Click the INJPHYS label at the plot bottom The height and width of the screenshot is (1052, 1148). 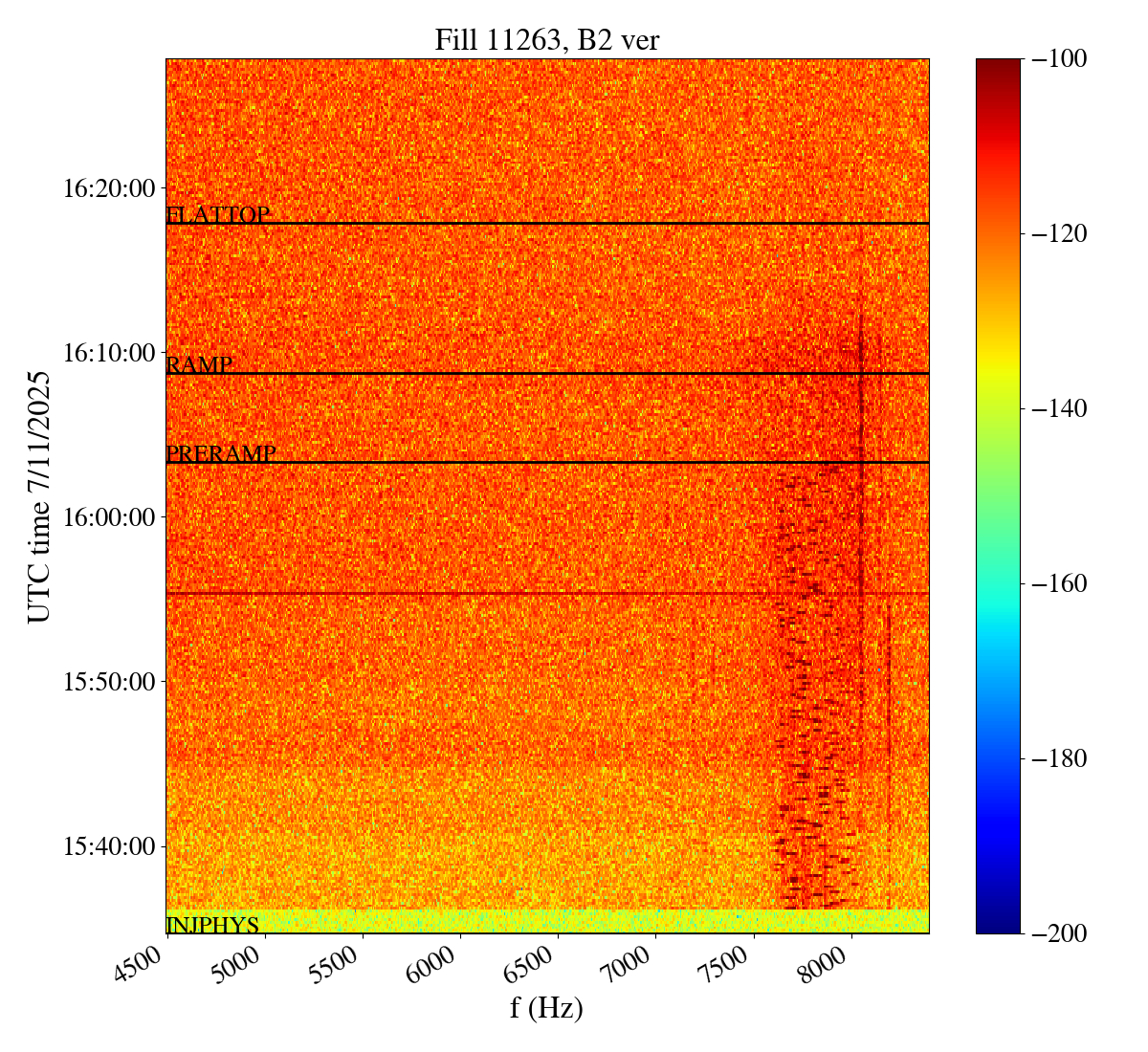(x=212, y=925)
